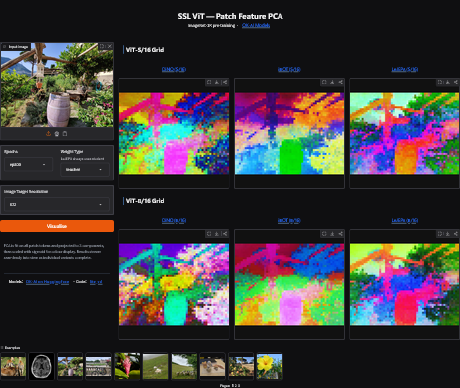460x388 pixels.
Task: Click the uploaded barrel garden input image
Action: pos(57,85)
